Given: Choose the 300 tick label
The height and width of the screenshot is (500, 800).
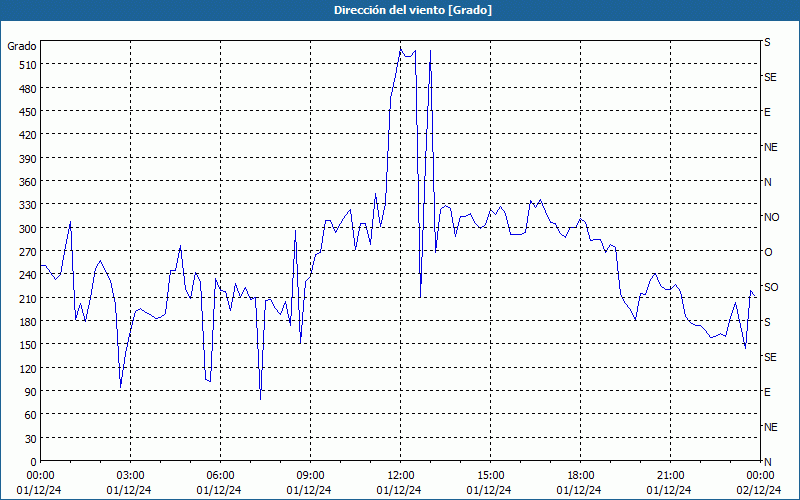Looking at the screenshot, I should click(x=27, y=229).
